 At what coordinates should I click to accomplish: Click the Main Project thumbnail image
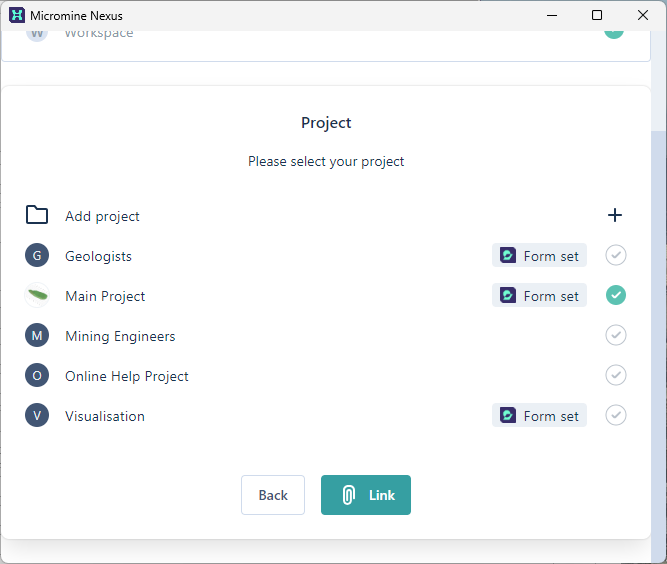[37, 296]
